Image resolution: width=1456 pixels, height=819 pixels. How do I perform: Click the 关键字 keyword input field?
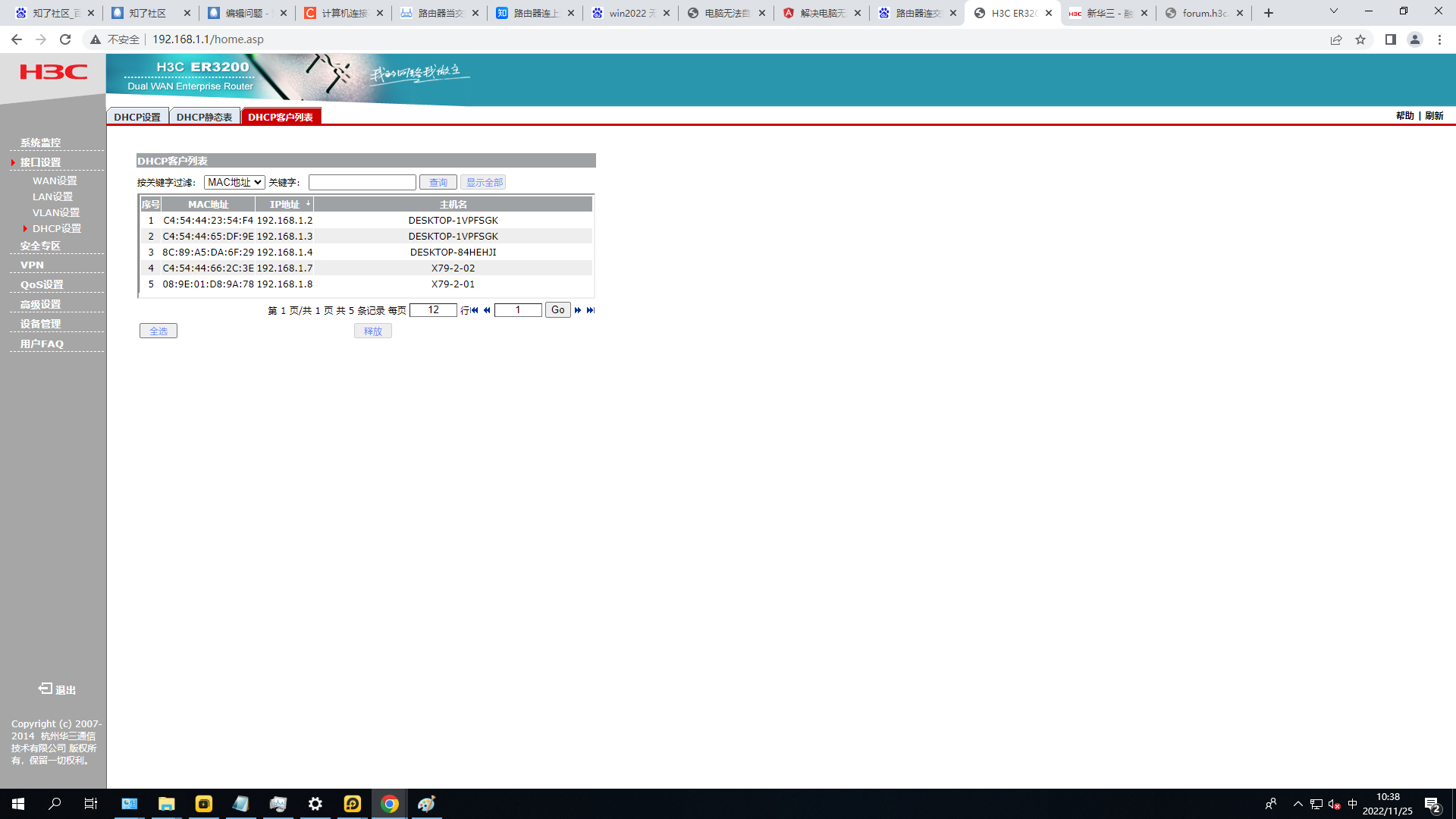(x=362, y=183)
